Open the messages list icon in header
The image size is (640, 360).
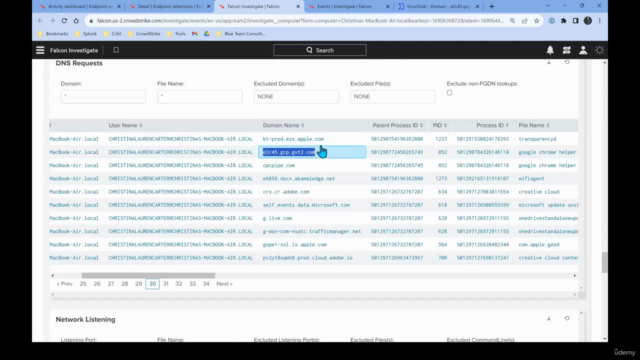click(567, 50)
